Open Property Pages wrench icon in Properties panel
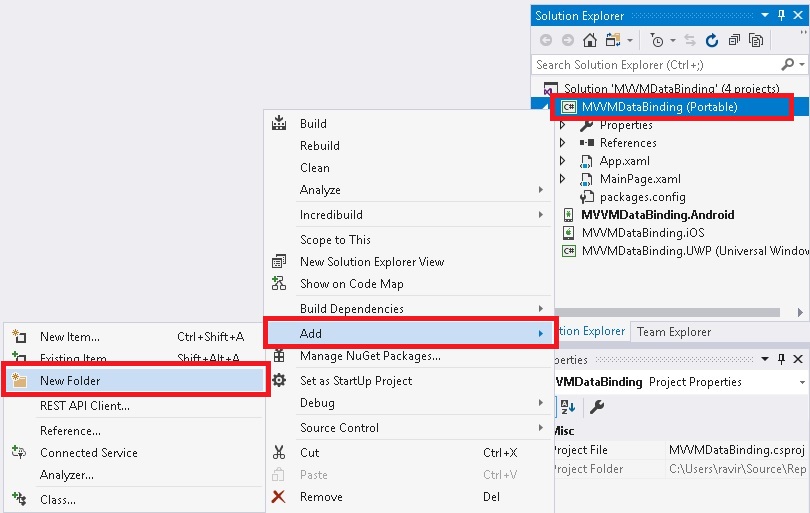 coord(597,406)
